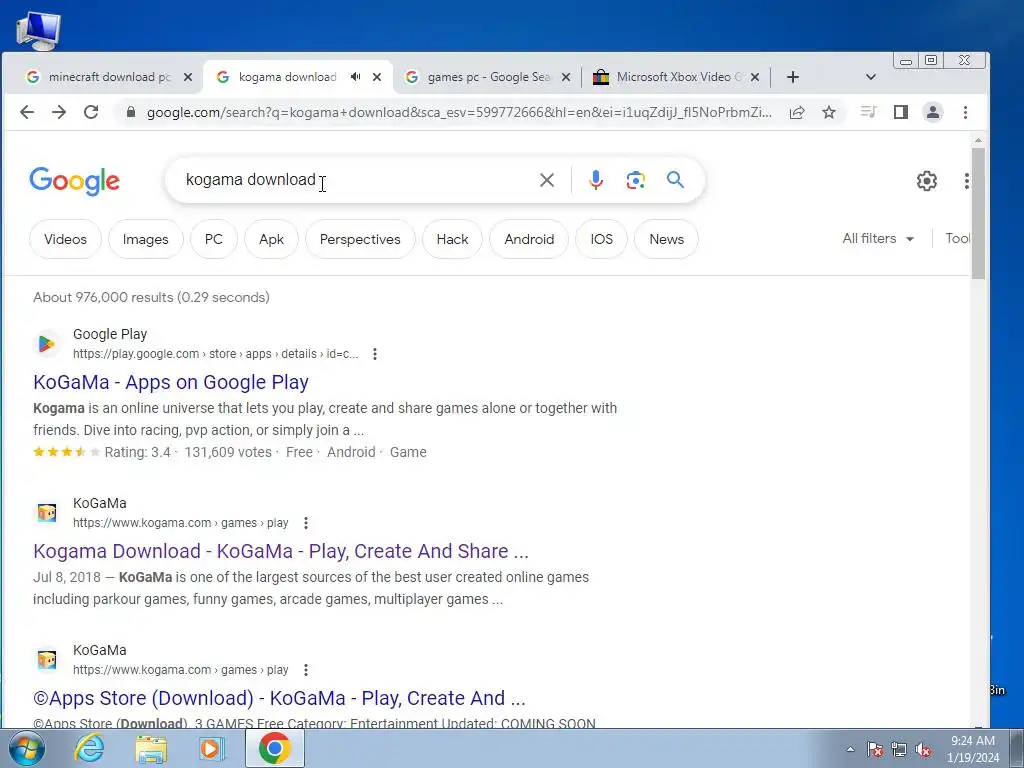Viewport: 1024px width, 768px height.
Task: Select the News filter chip
Action: pos(666,239)
